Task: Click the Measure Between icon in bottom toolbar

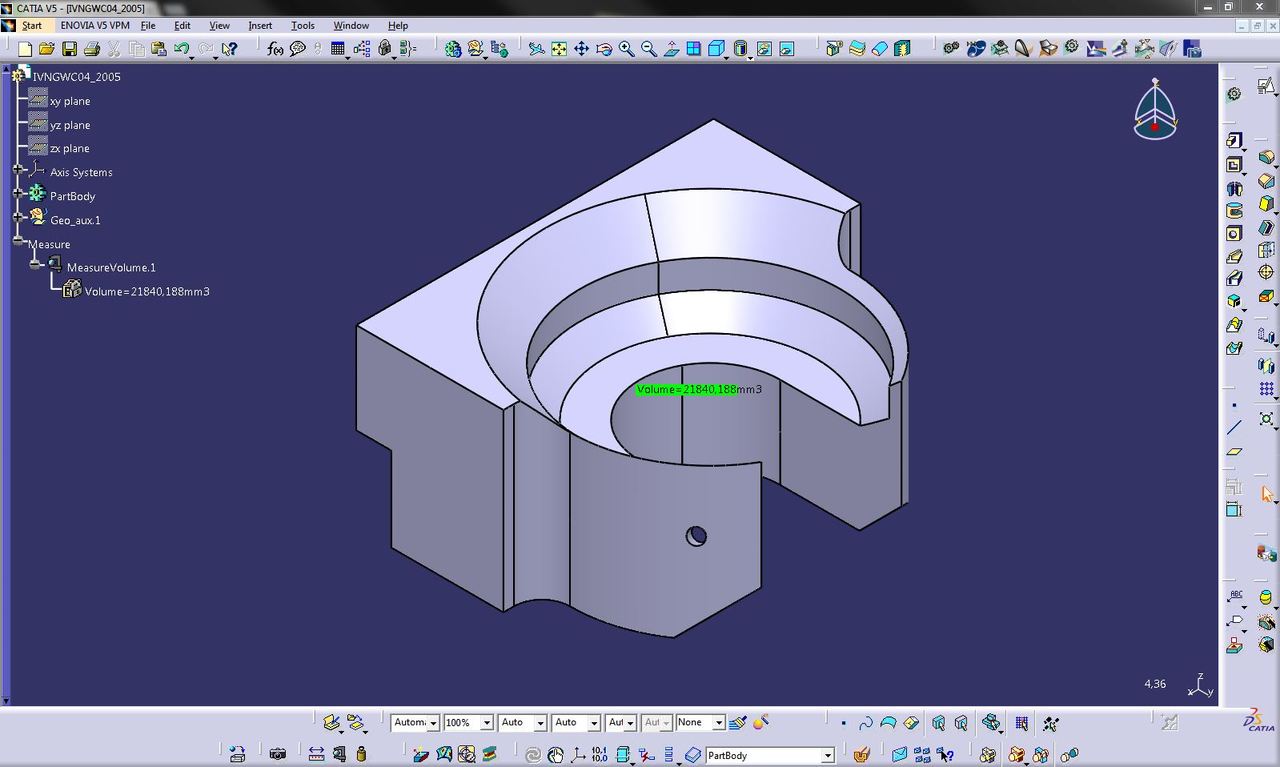Action: click(316, 755)
